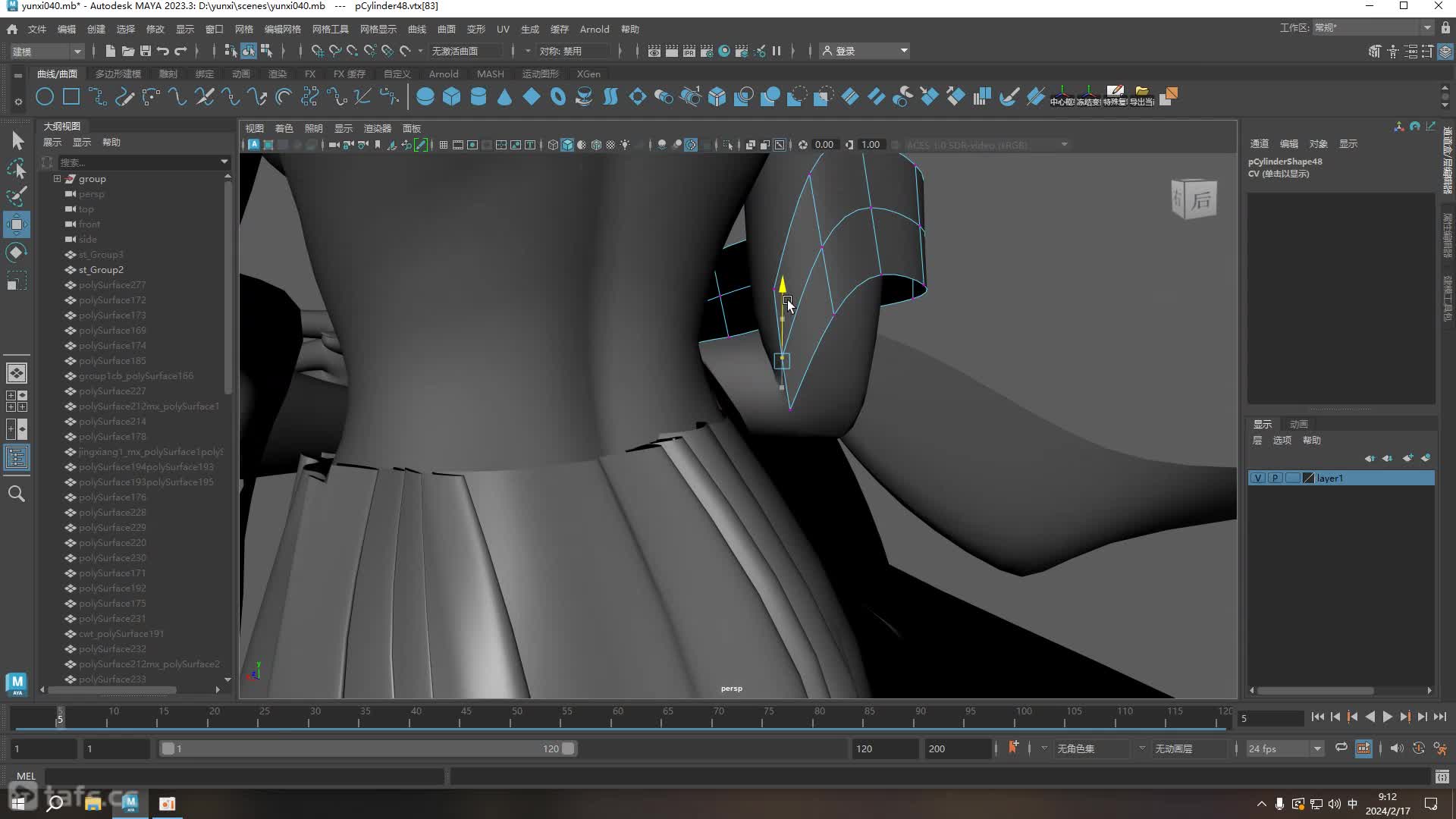Image resolution: width=1456 pixels, height=819 pixels.
Task: Toggle layer1 visibility V box
Action: pos(1258,478)
